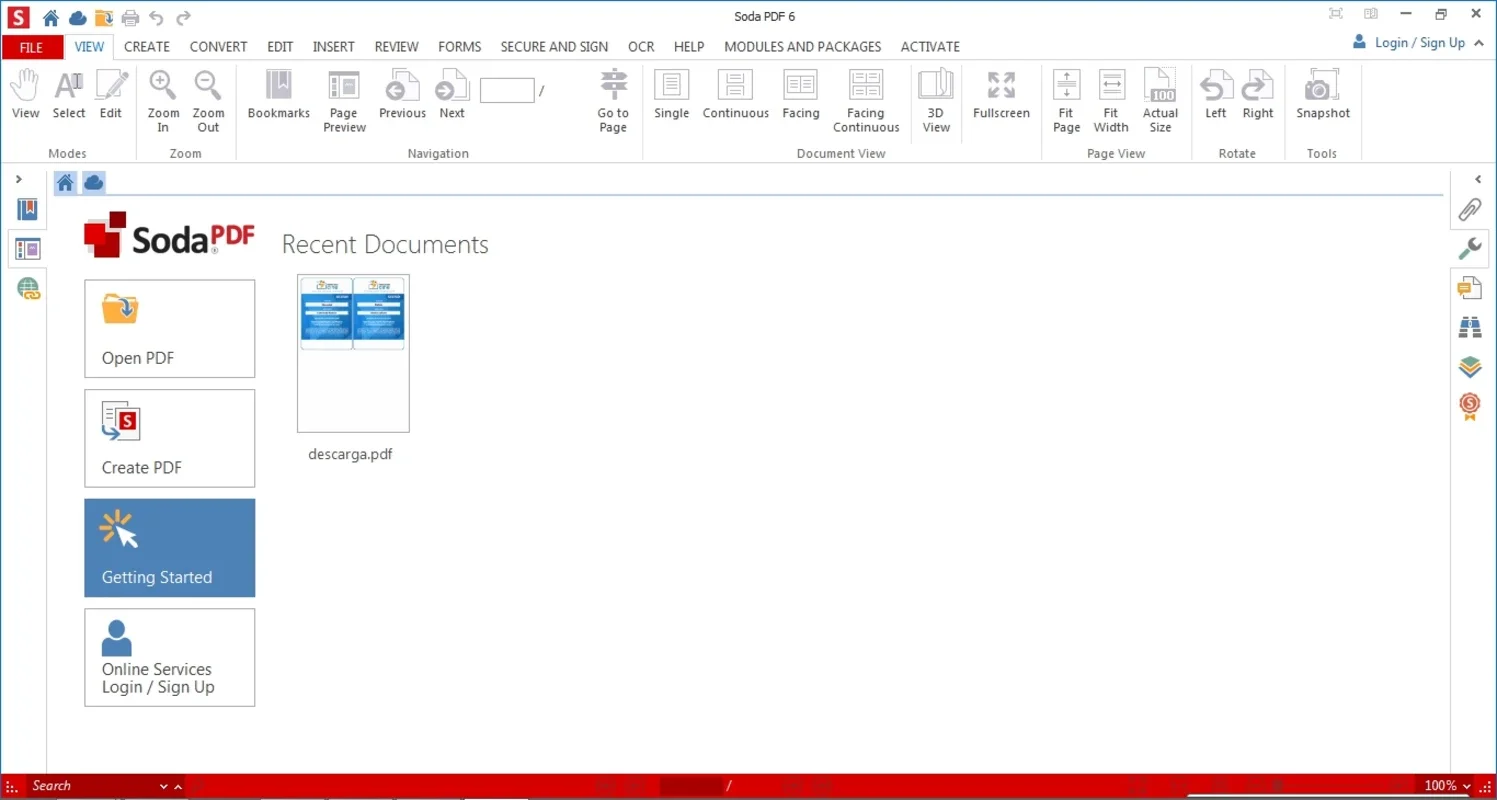
Task: Click the Undo arrow in title bar
Action: click(x=156, y=17)
